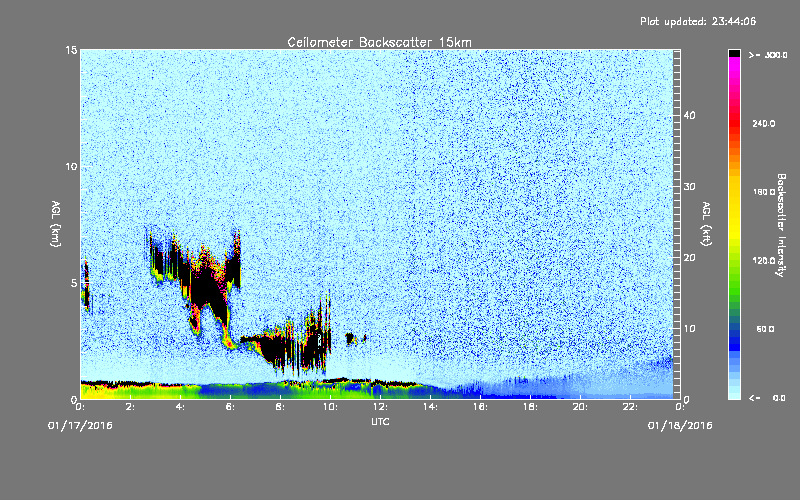Click the '20' kft tick label
Image resolution: width=800 pixels, height=500 pixels.
689,258
